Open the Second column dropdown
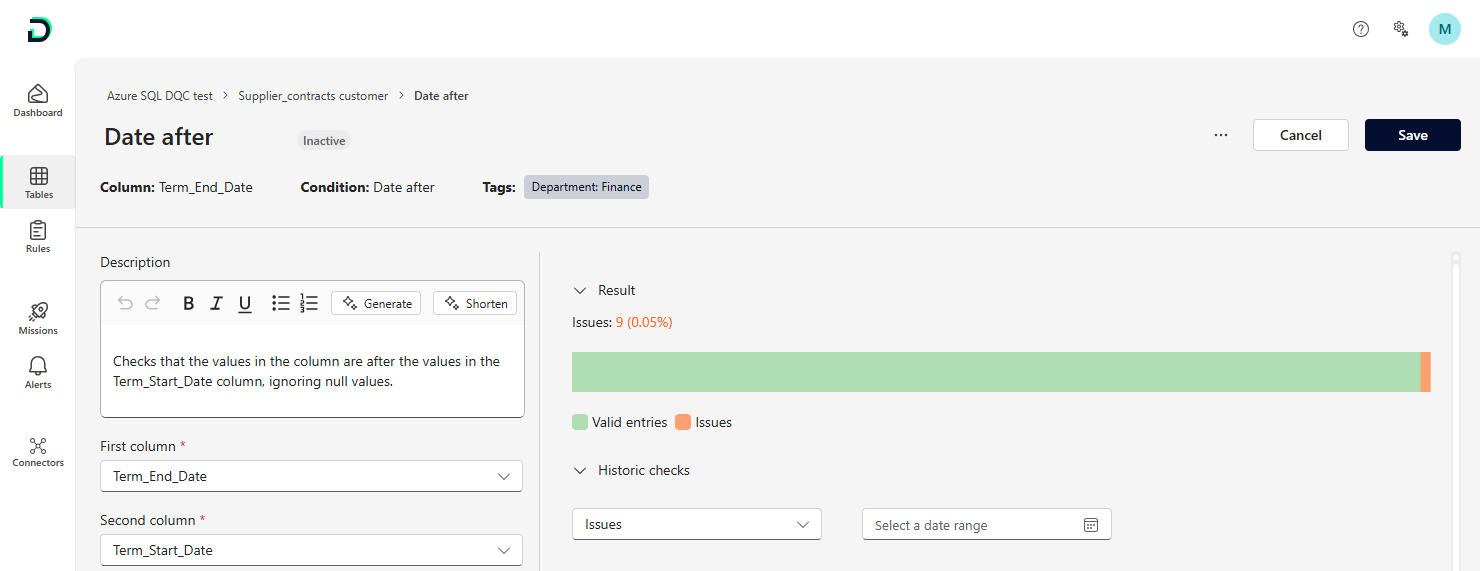Viewport: 1480px width, 571px height. 311,550
